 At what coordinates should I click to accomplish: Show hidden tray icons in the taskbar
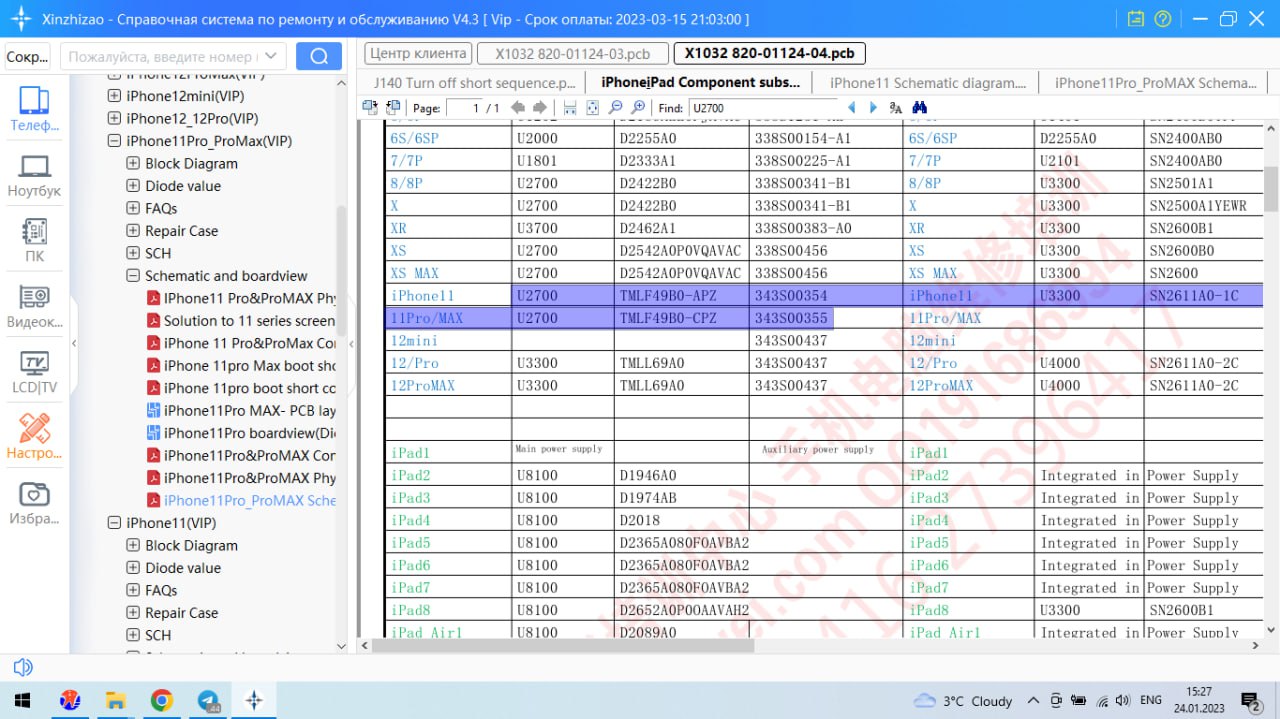coord(1033,700)
